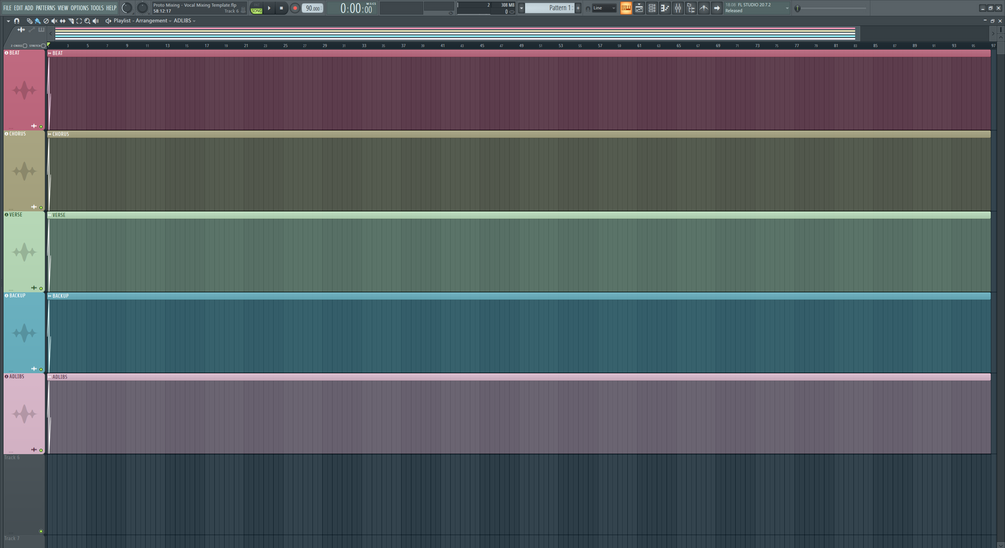The height and width of the screenshot is (548, 1005).
Task: Open the TOOLS menu
Action: coord(97,8)
